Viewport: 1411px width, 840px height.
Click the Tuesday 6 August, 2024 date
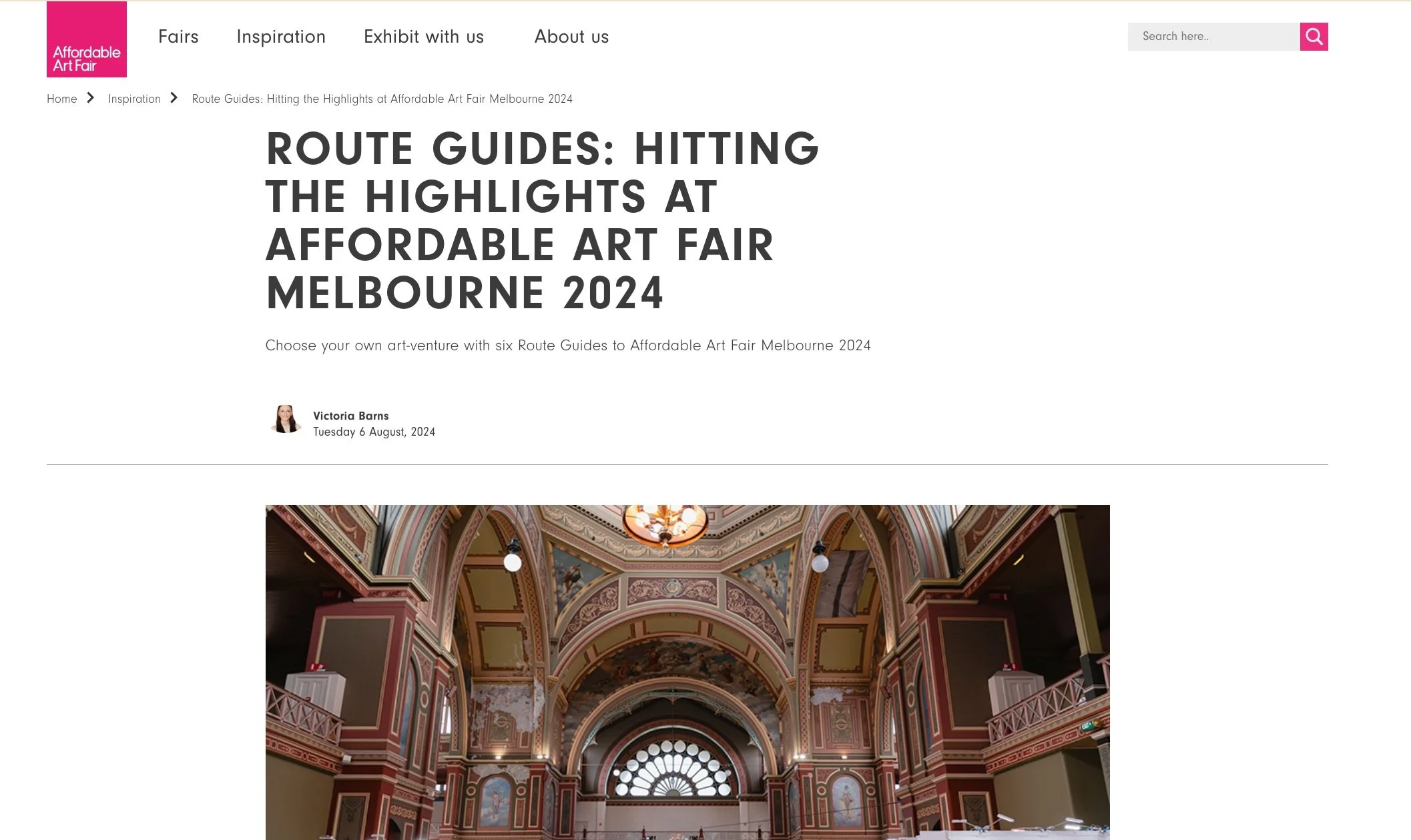click(374, 432)
